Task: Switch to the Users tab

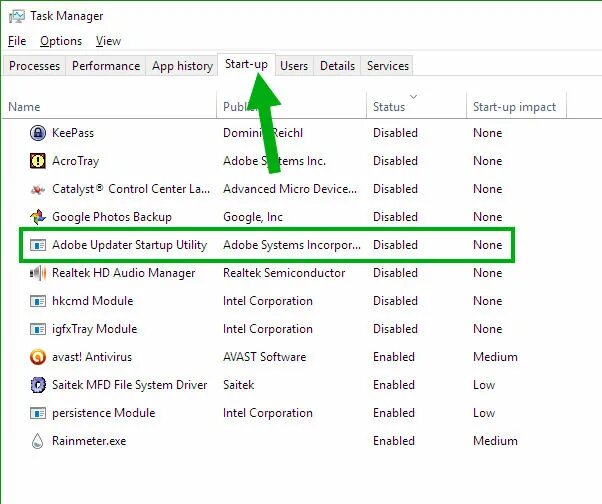Action: (294, 66)
